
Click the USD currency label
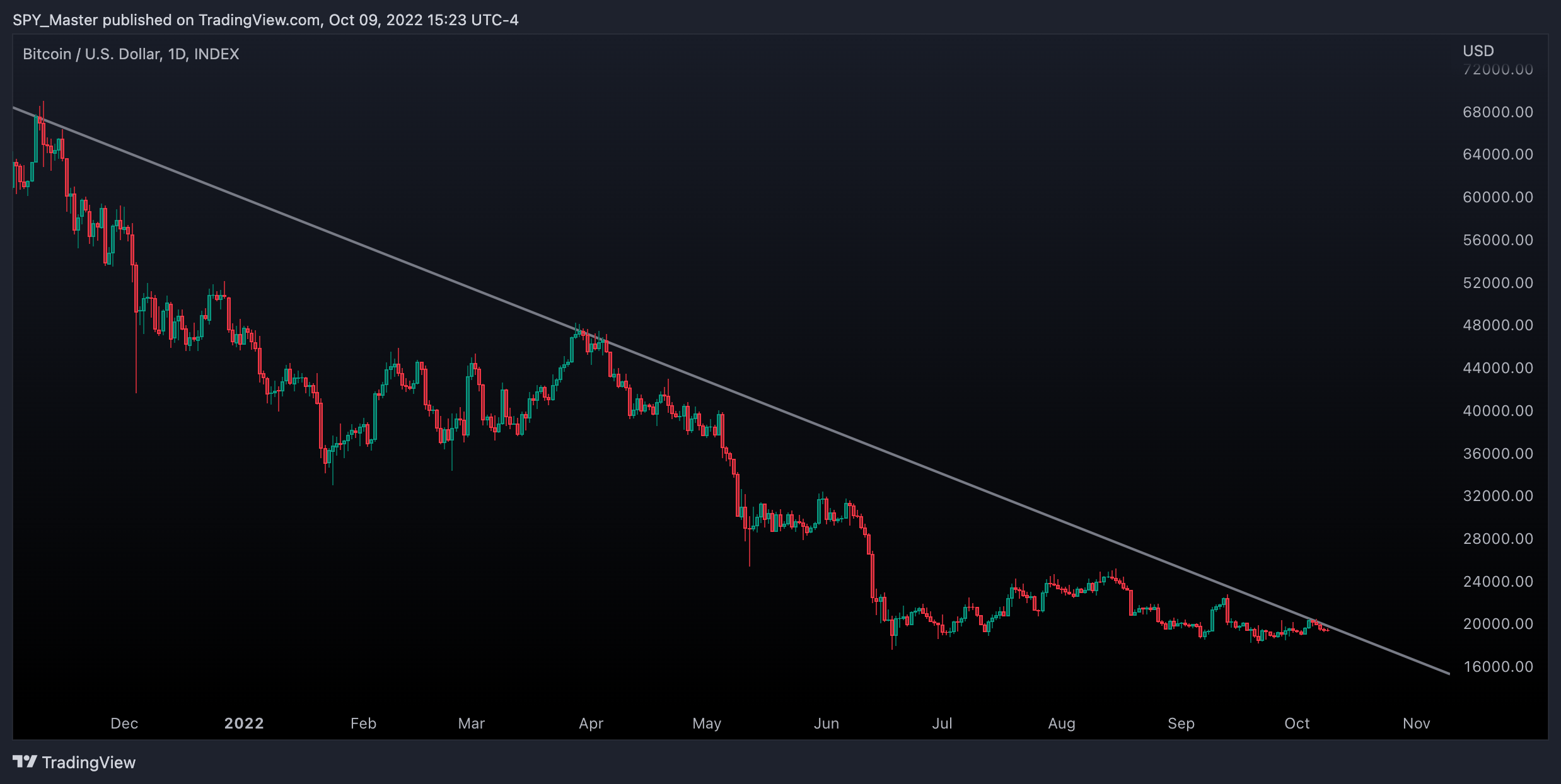tap(1478, 51)
